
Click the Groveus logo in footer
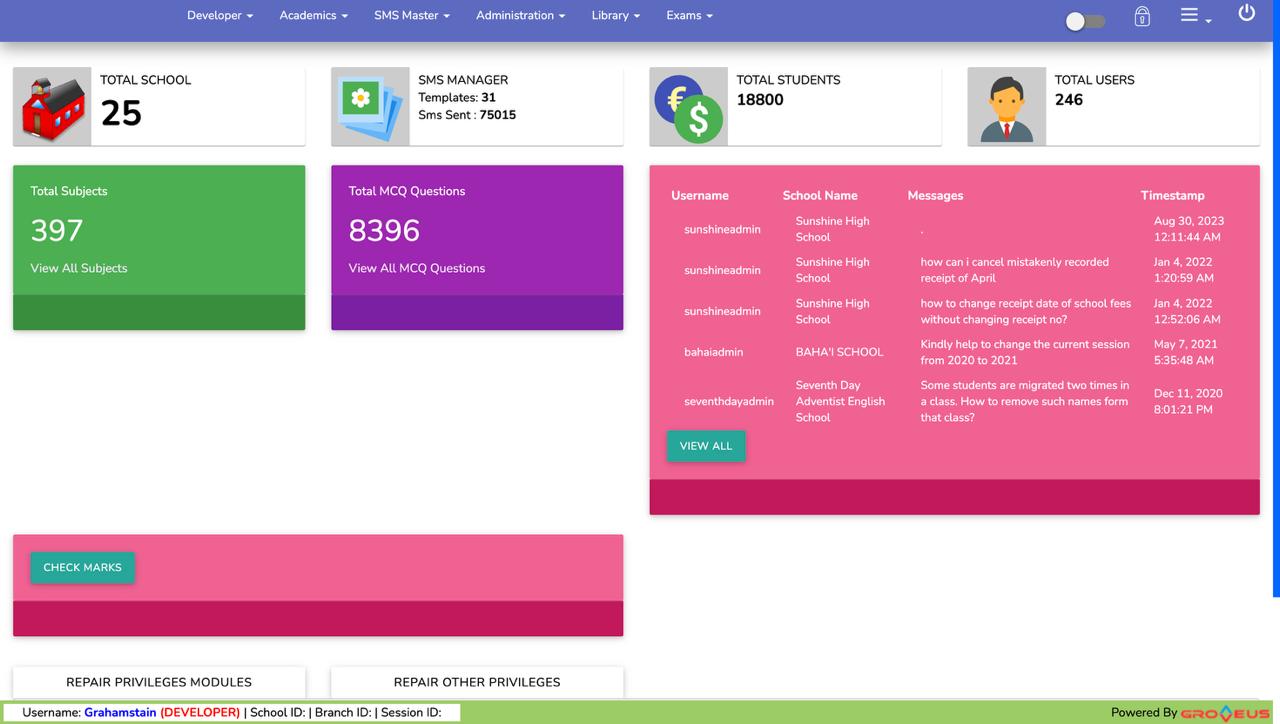[1225, 713]
